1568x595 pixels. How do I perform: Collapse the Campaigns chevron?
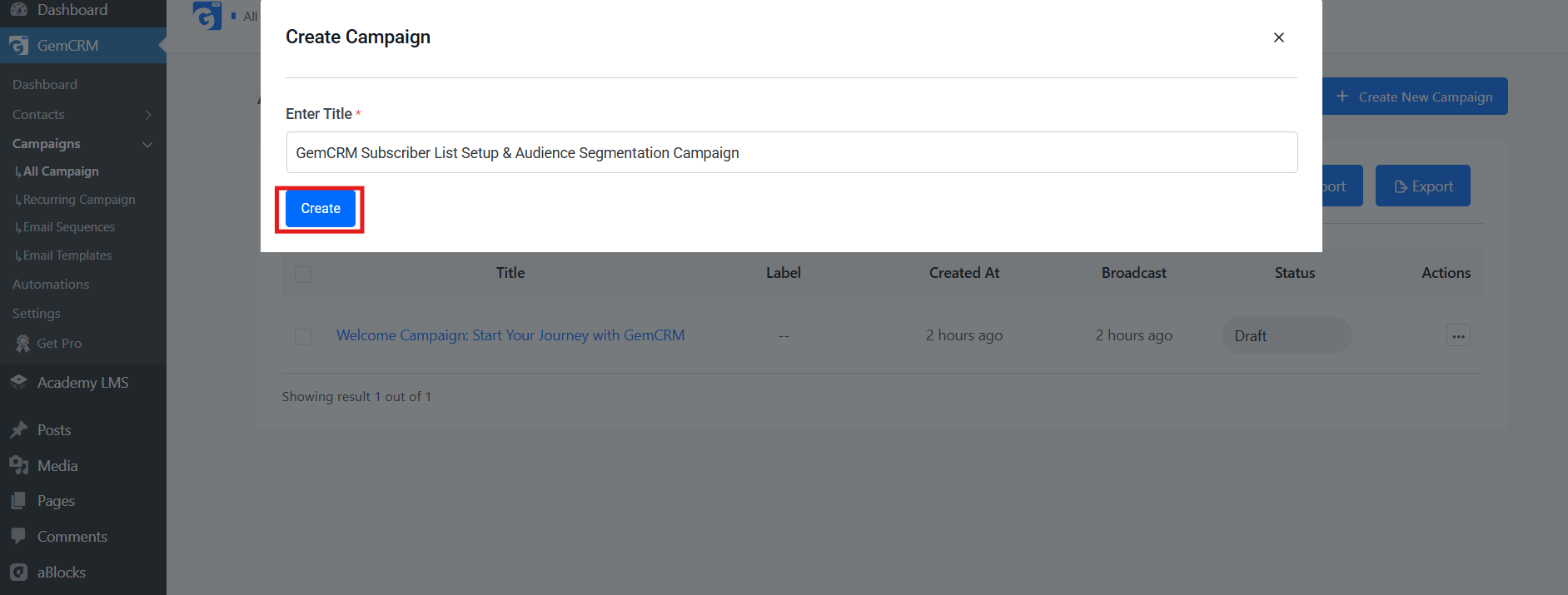point(147,145)
